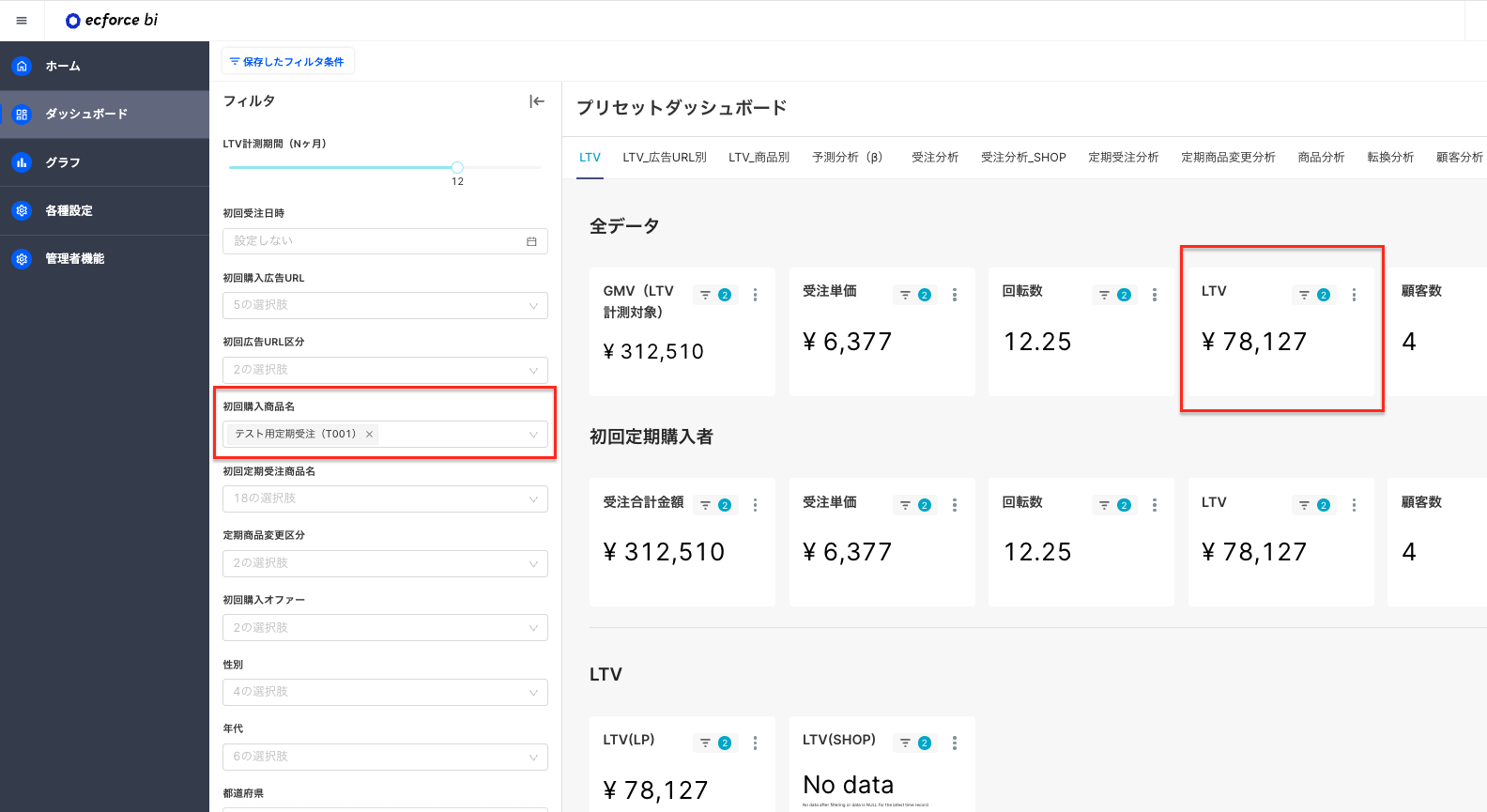
Task: Click the dashboard icon in sidebar
Action: pyautogui.click(x=22, y=115)
